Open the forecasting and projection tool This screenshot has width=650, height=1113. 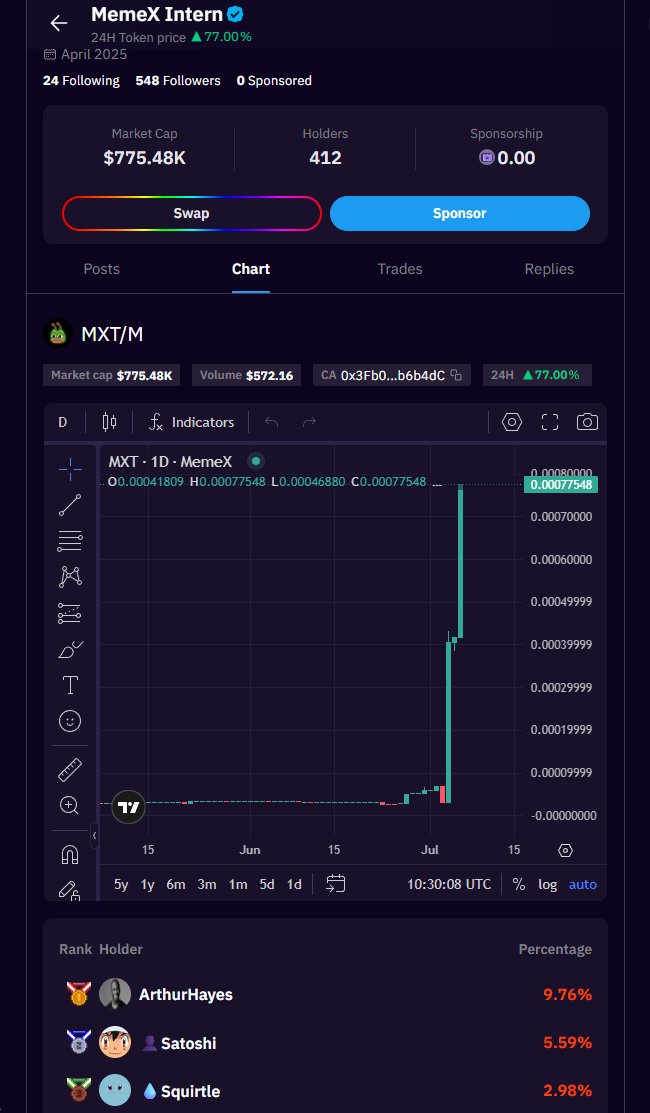70,613
